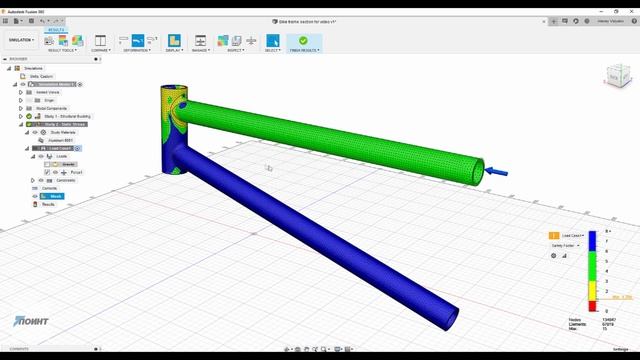Switch to the Results tab
640x360 pixels.
(x=56, y=30)
